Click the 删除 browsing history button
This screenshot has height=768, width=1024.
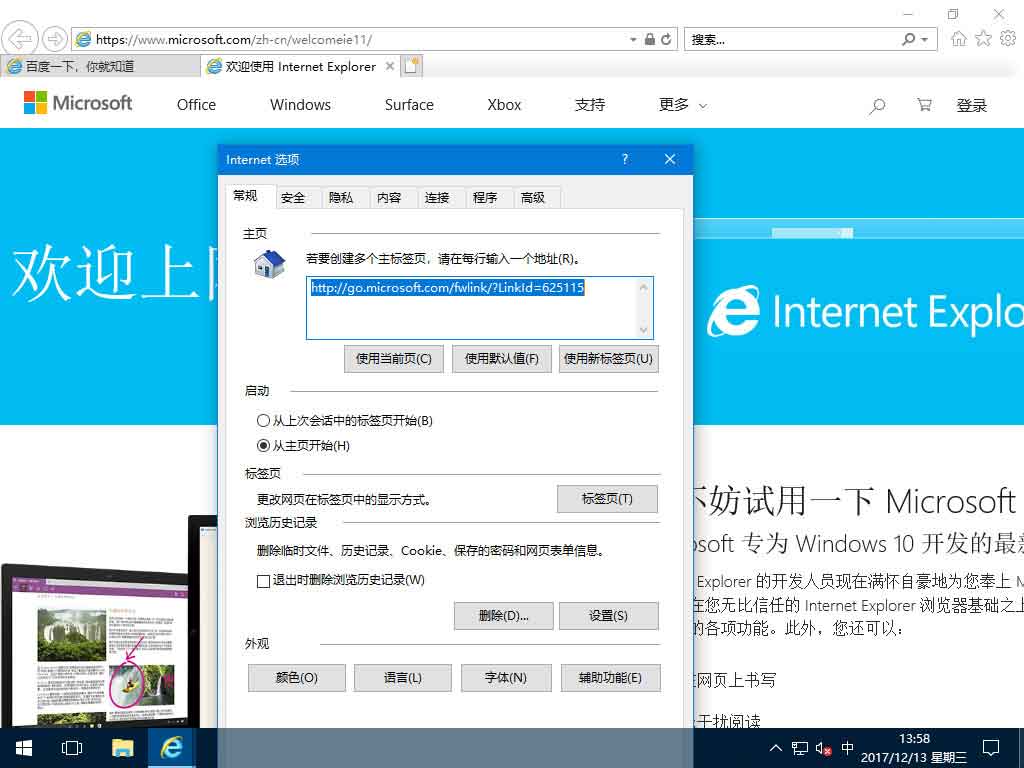point(504,615)
